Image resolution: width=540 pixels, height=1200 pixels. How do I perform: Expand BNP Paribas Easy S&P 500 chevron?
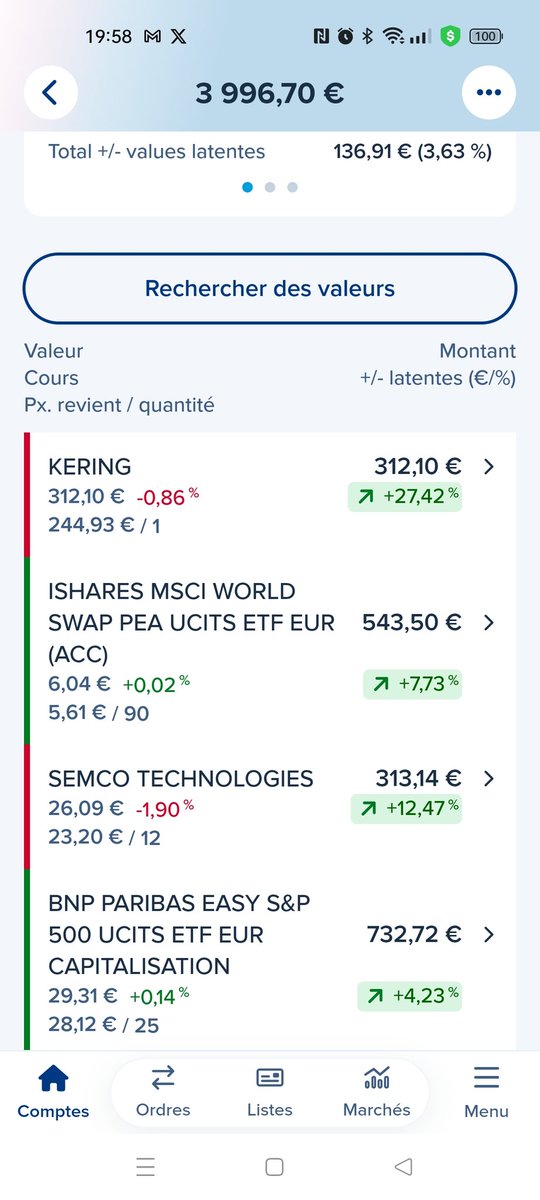[489, 934]
